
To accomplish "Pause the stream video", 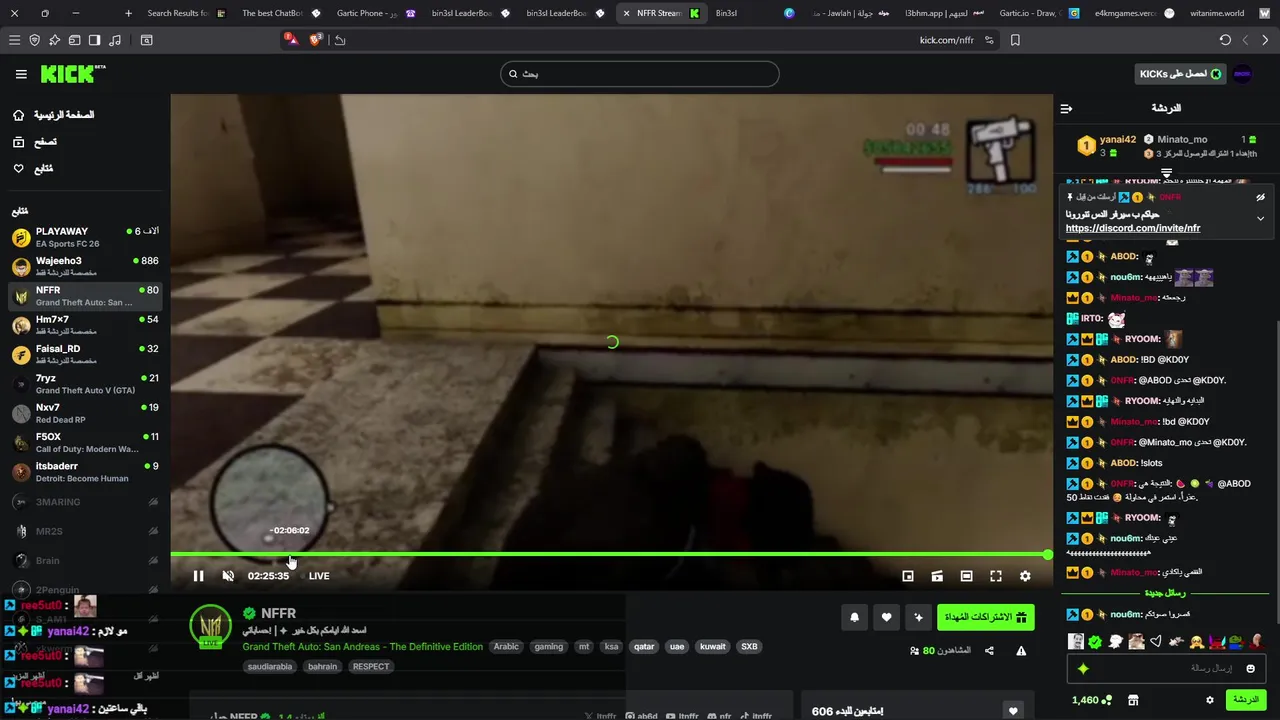I will [198, 576].
